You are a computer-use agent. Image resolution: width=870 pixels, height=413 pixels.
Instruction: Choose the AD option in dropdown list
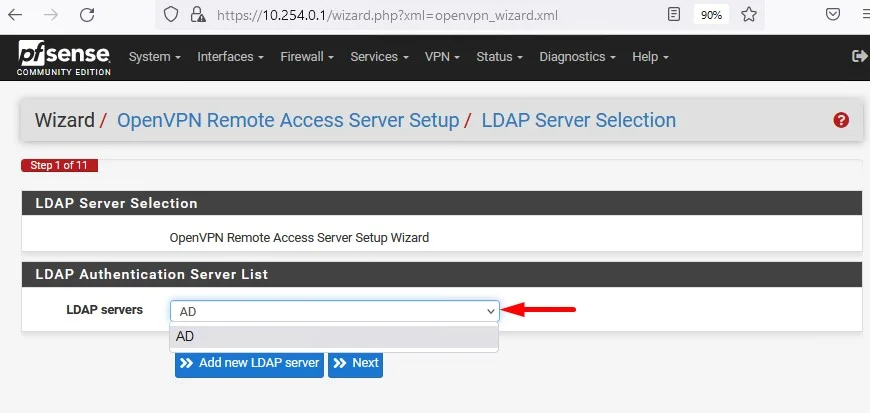[334, 337]
